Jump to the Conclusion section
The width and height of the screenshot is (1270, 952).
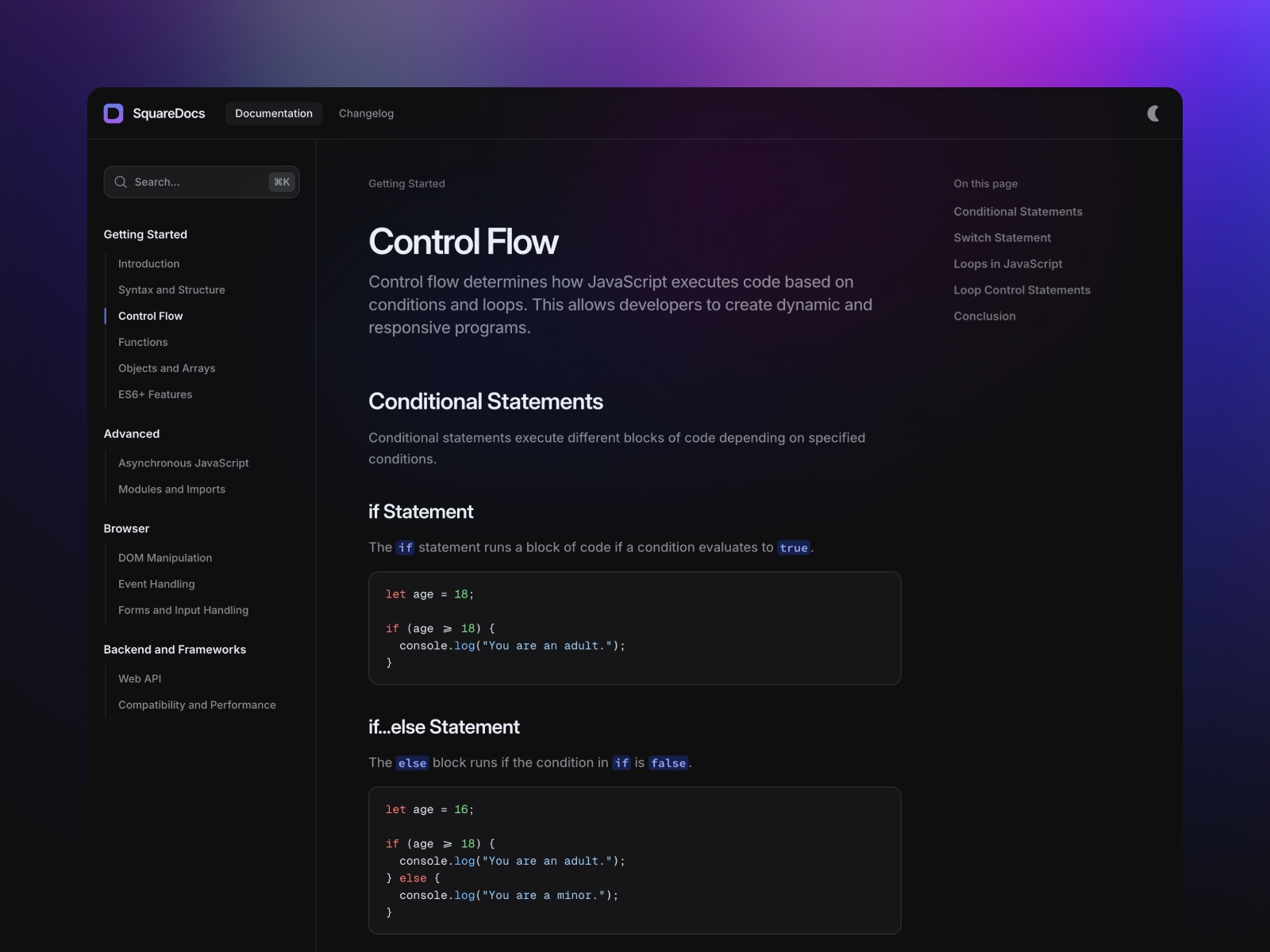pyautogui.click(x=984, y=316)
